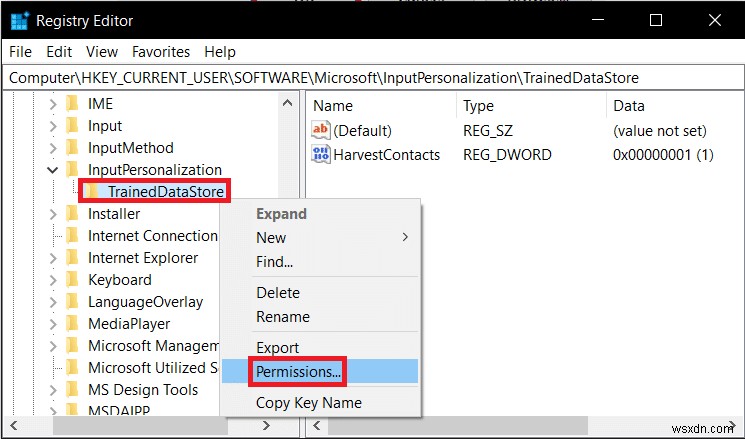This screenshot has height=439, width=745.
Task: Select the HarvestContacts value name
Action: tap(387, 154)
